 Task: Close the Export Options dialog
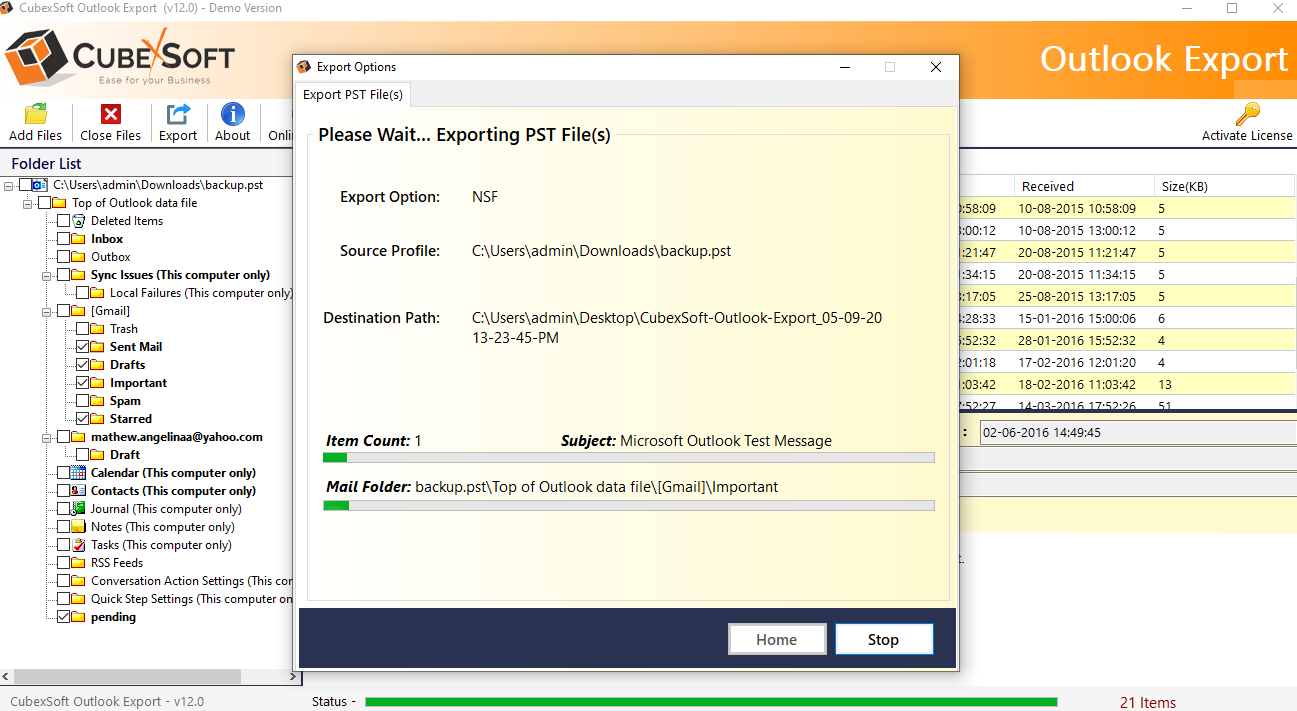(x=936, y=67)
